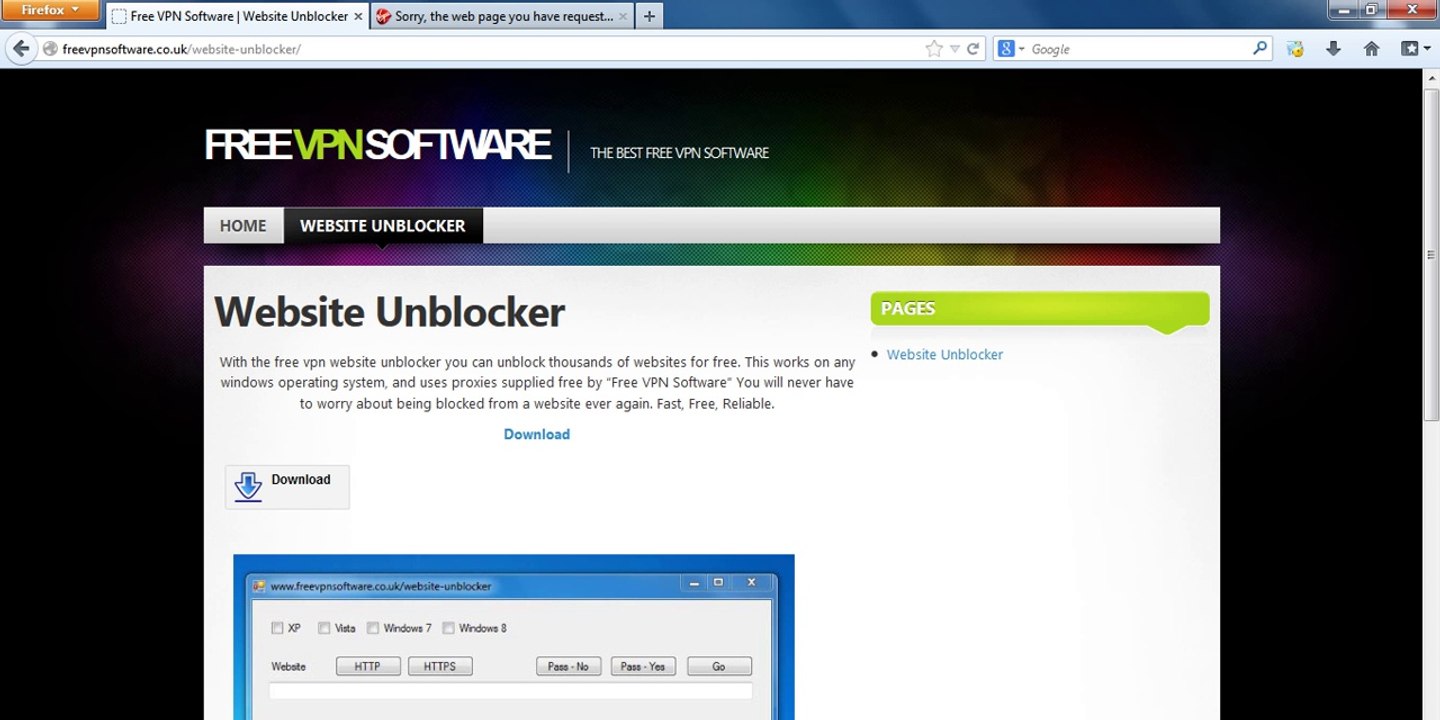Screen dimensions: 1440x720
Task: Bookmark this page with the star icon
Action: (934, 49)
